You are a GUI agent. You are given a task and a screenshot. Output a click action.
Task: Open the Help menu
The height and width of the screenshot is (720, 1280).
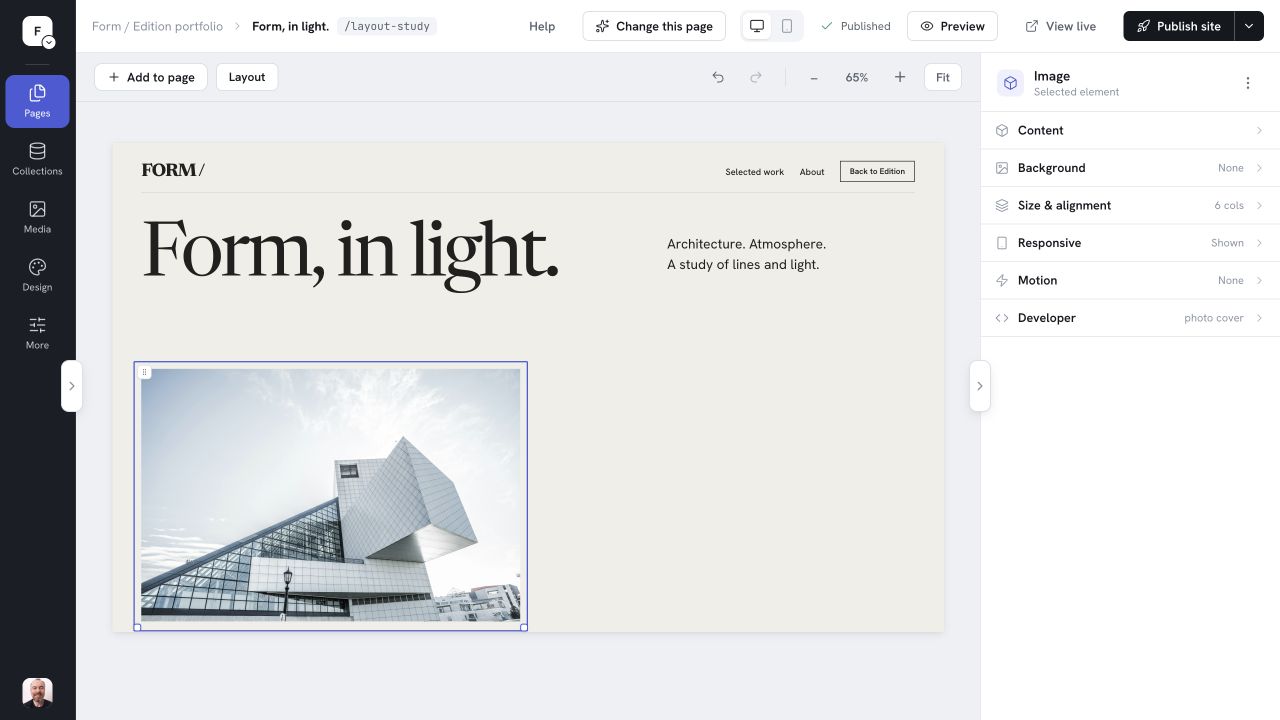pyautogui.click(x=542, y=26)
